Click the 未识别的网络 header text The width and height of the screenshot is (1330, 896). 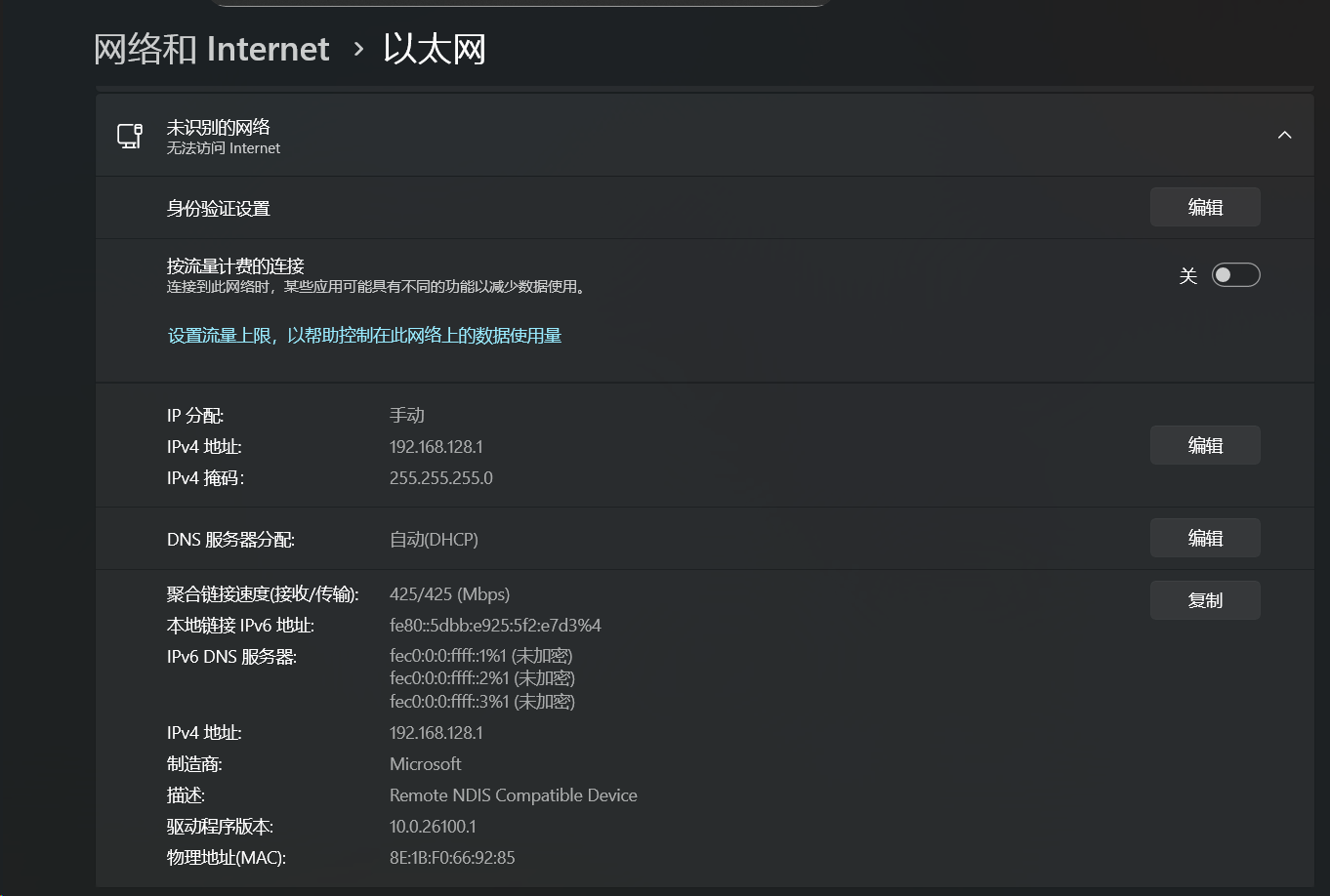[219, 128]
